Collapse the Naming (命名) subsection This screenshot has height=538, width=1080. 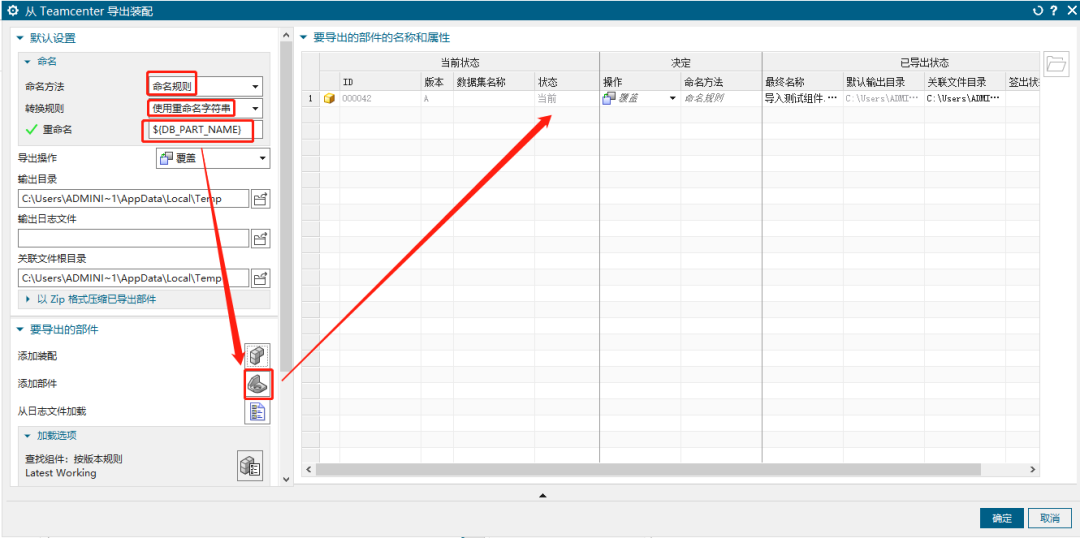(28, 61)
